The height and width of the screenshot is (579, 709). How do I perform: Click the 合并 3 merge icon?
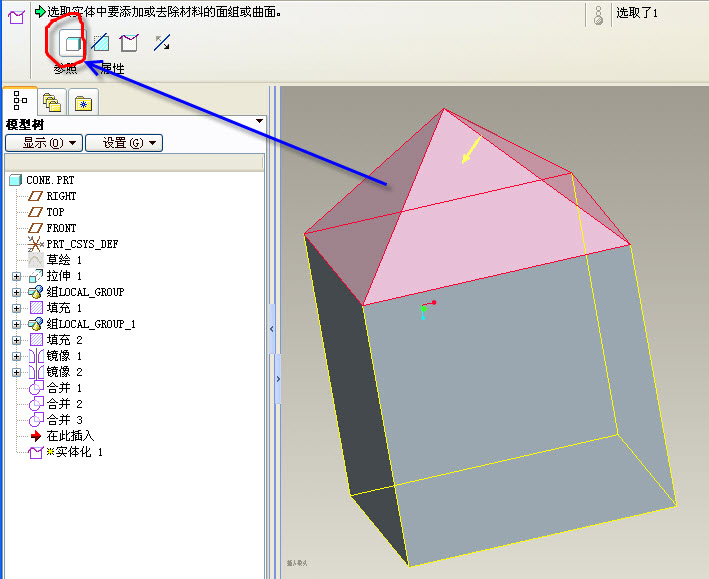36,420
